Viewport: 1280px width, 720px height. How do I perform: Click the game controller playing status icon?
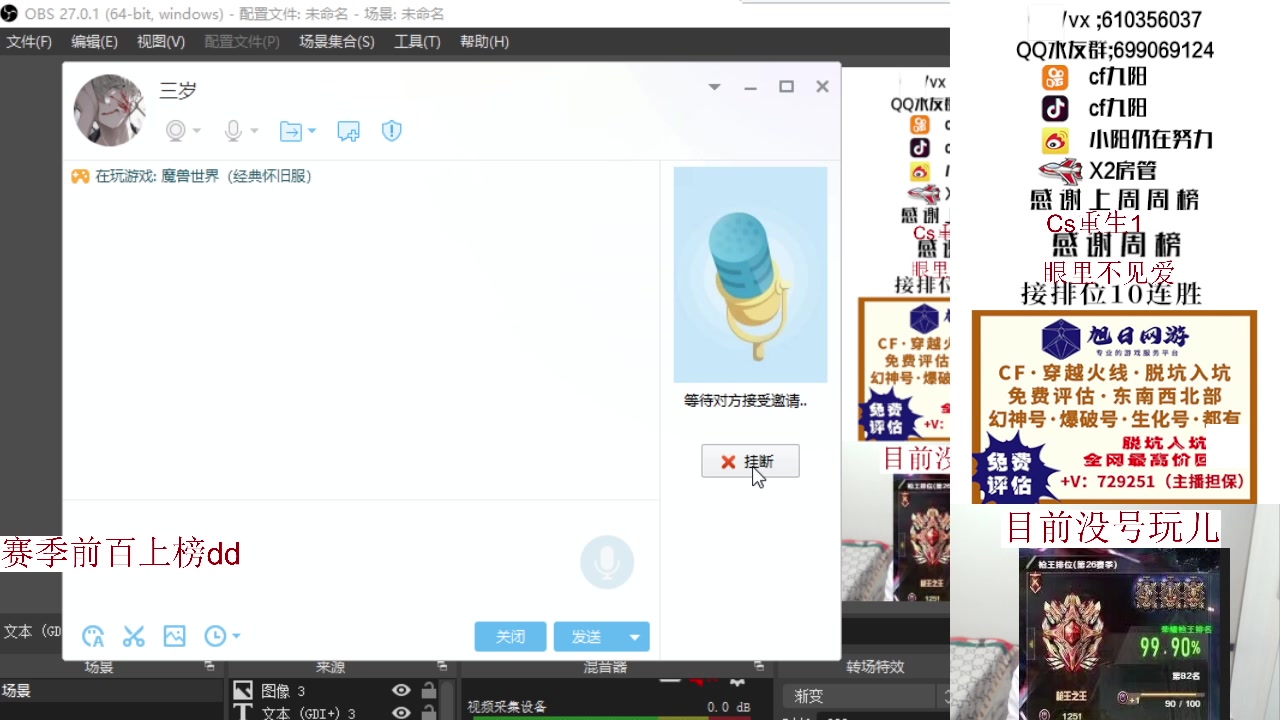(80, 176)
